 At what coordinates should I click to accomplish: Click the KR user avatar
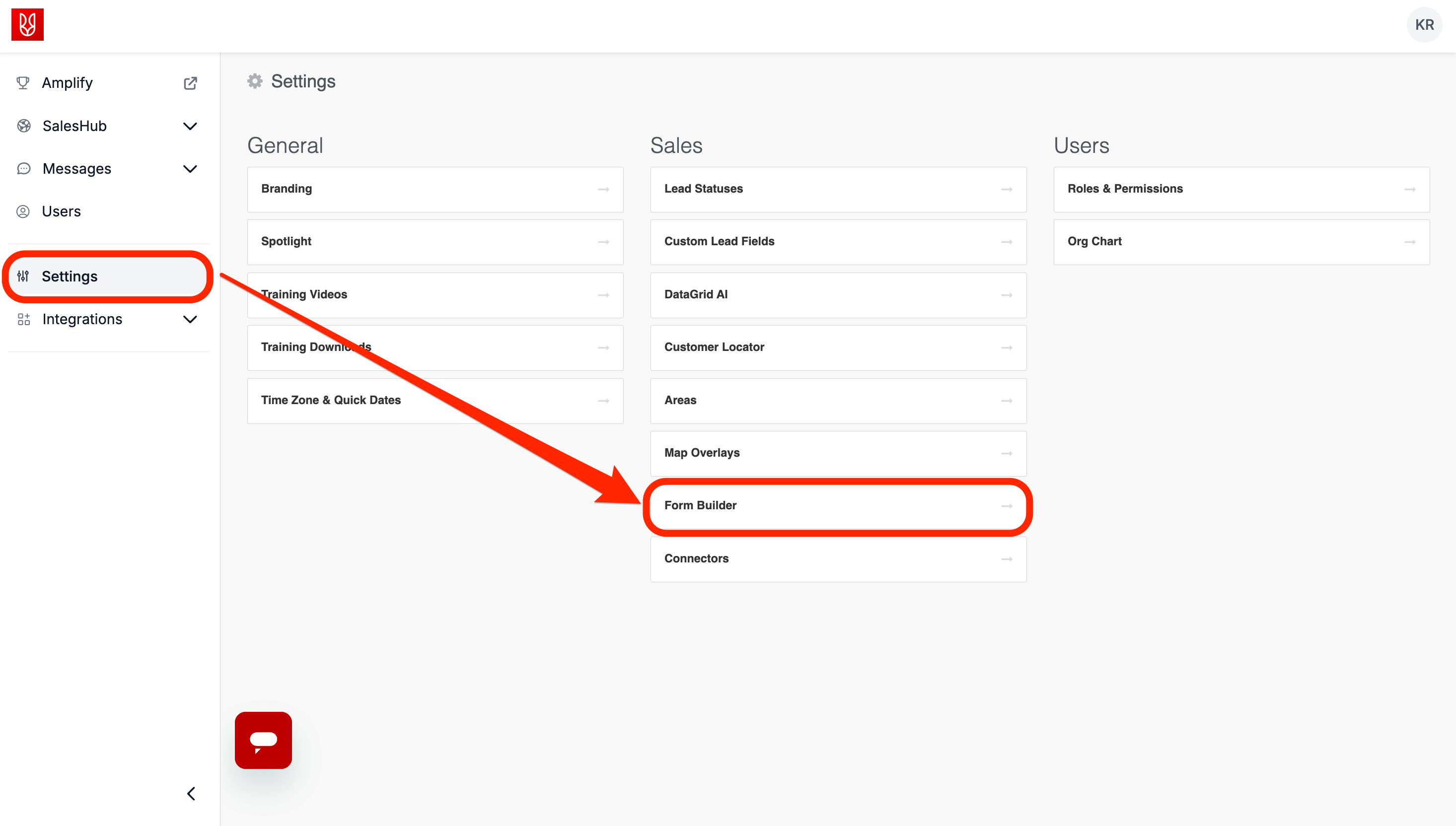[x=1424, y=25]
